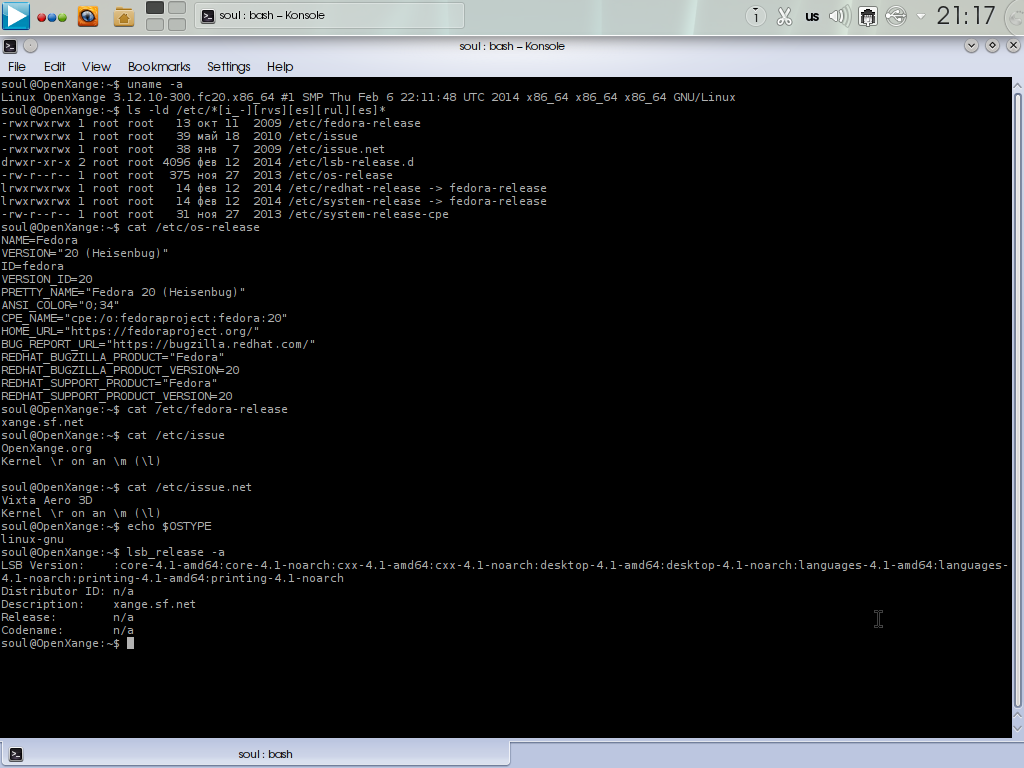Viewport: 1024px width, 768px height.
Task: Open the File menu
Action: pos(17,67)
